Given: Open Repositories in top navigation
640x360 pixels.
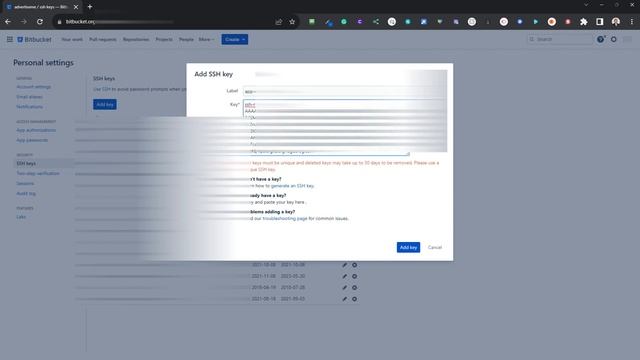Looking at the screenshot, I should (136, 40).
